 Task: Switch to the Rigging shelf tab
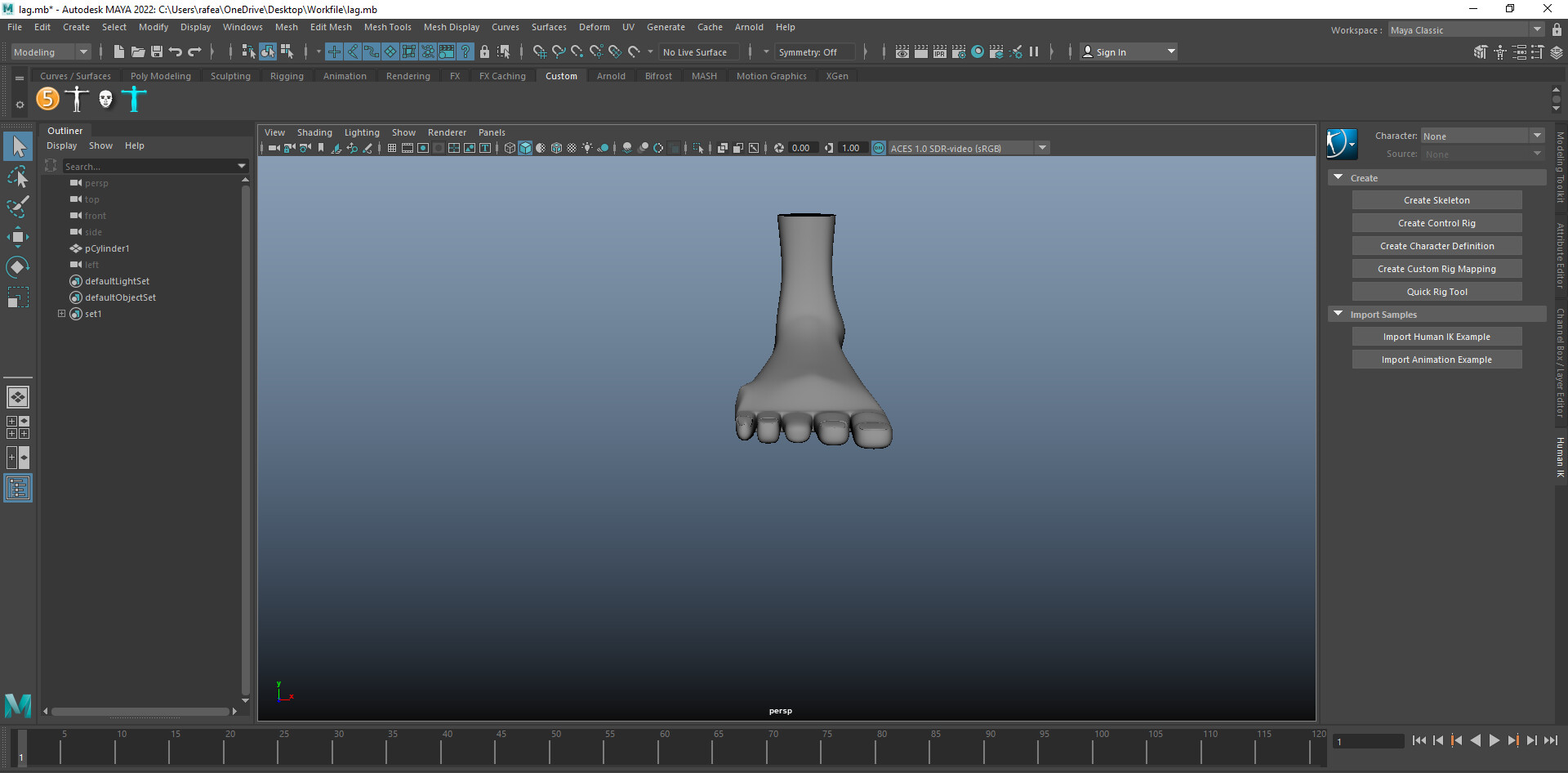(x=287, y=76)
